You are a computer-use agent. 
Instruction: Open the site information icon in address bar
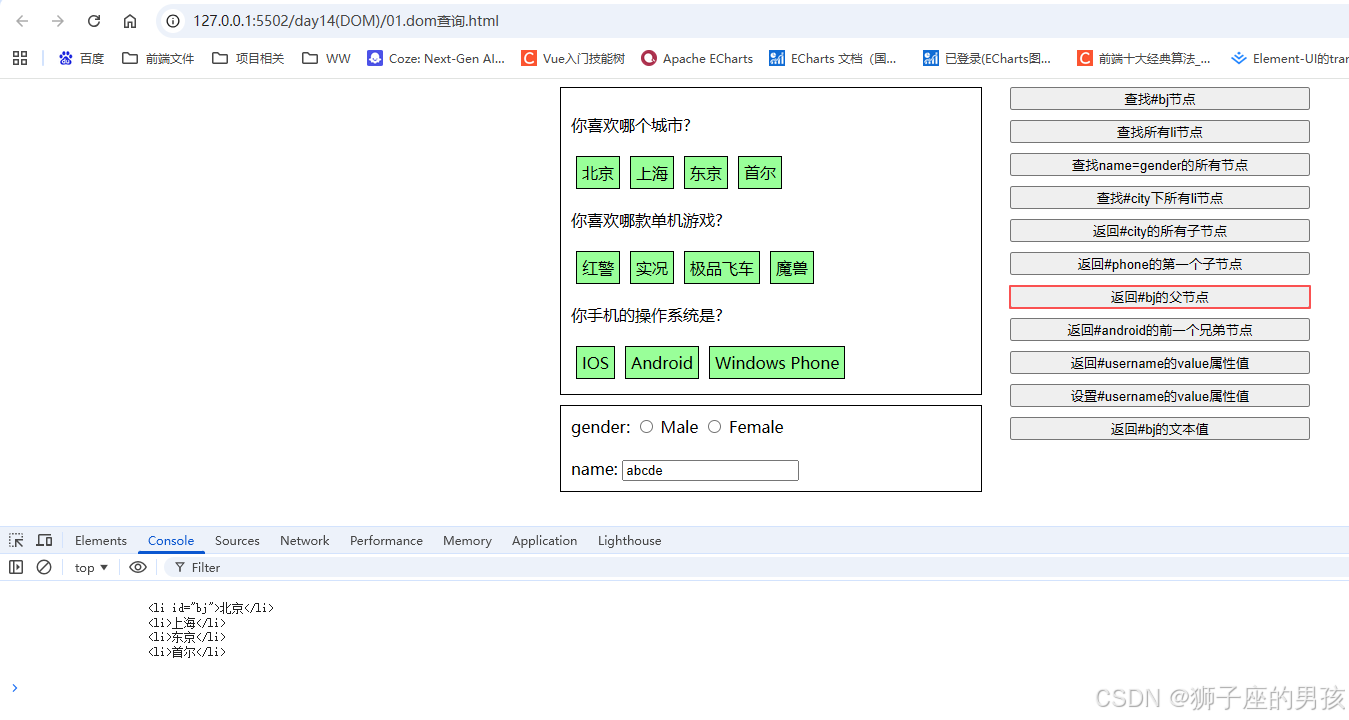point(173,21)
